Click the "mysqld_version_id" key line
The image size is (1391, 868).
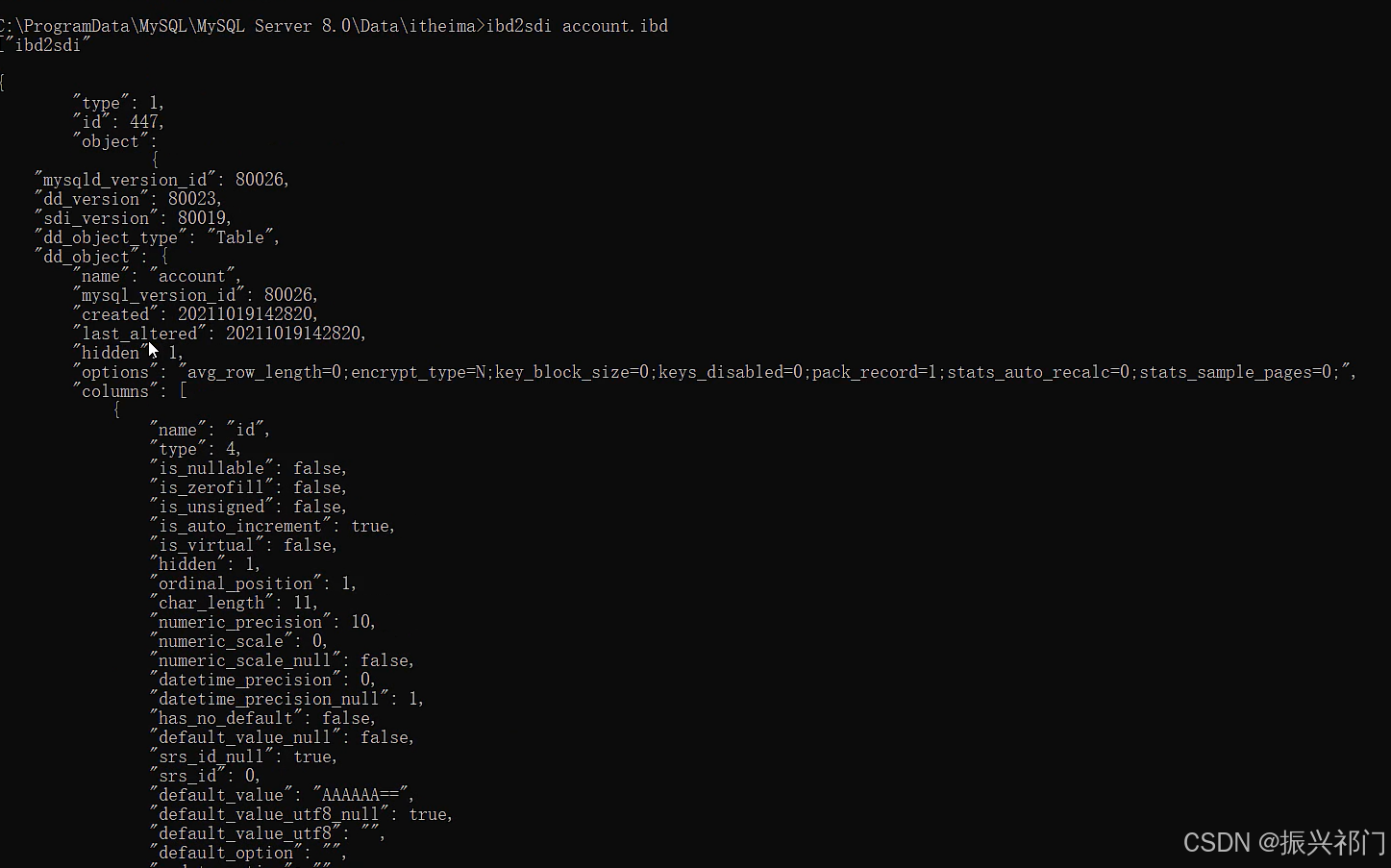[x=161, y=180]
